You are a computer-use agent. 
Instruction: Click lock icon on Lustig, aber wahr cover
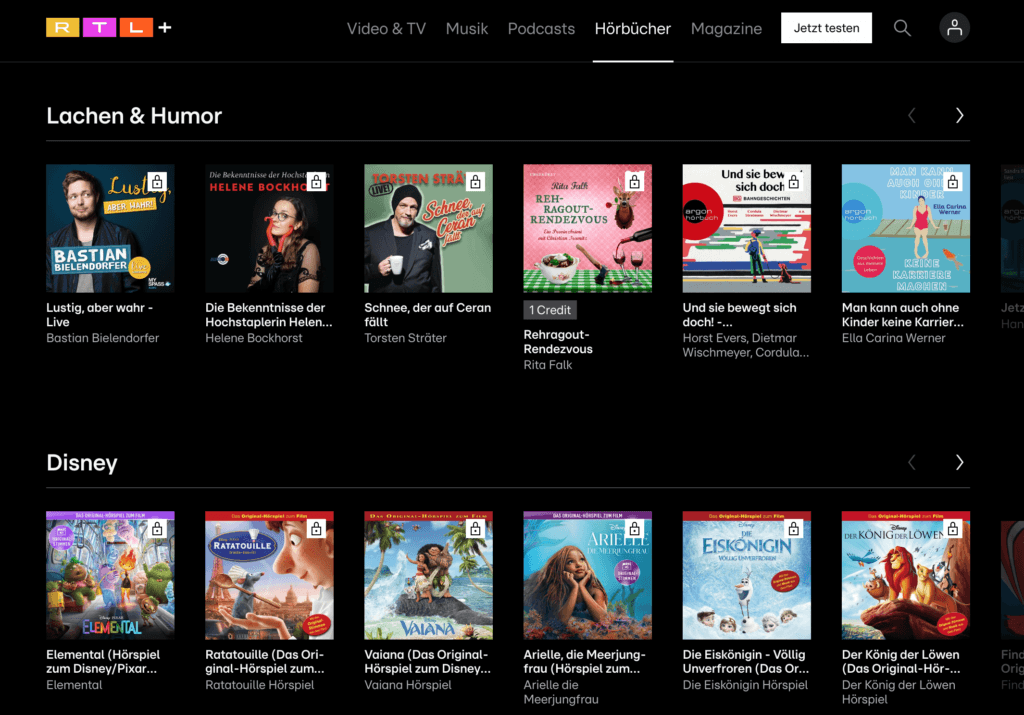(157, 182)
